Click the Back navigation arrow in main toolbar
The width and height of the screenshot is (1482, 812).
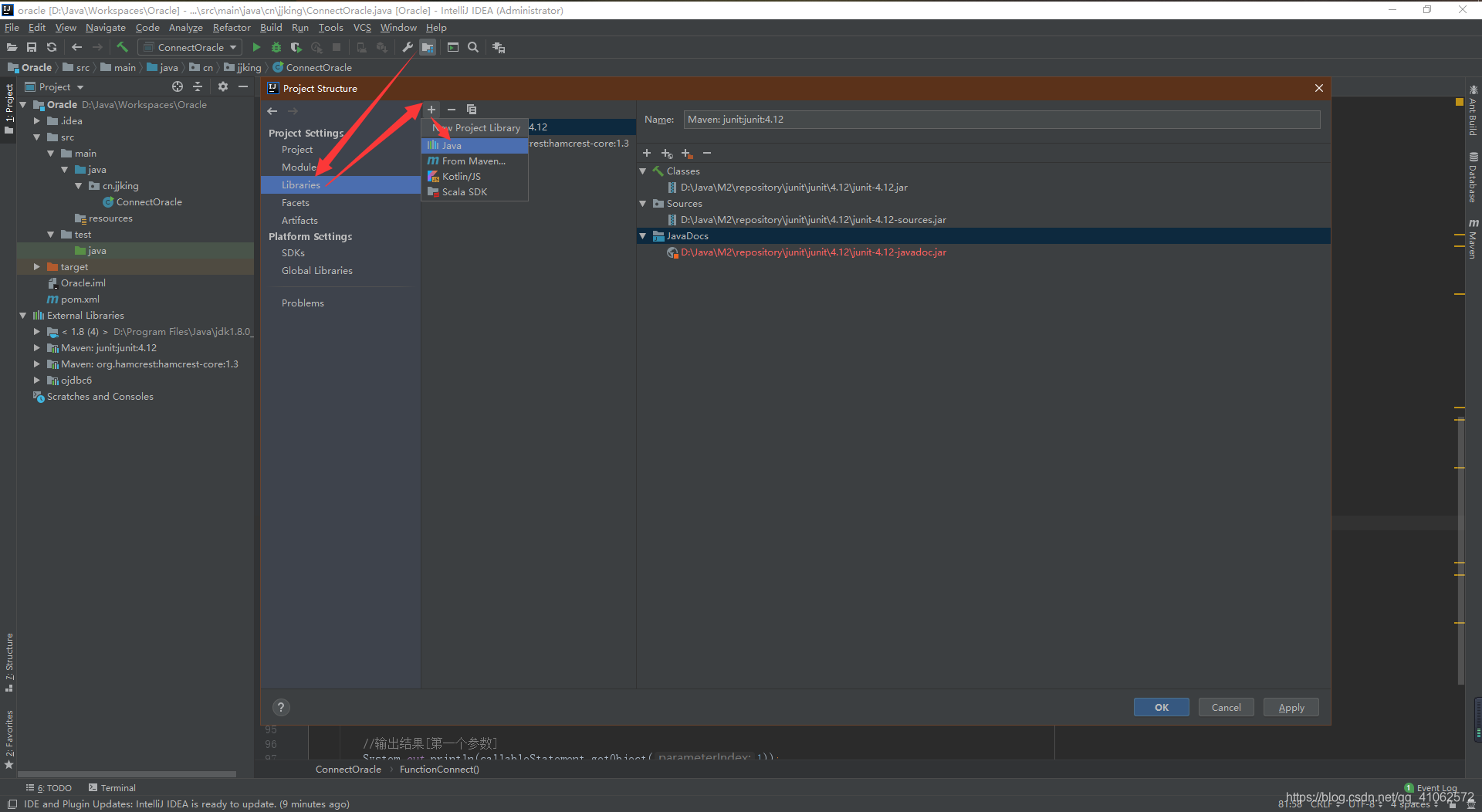coord(76,47)
